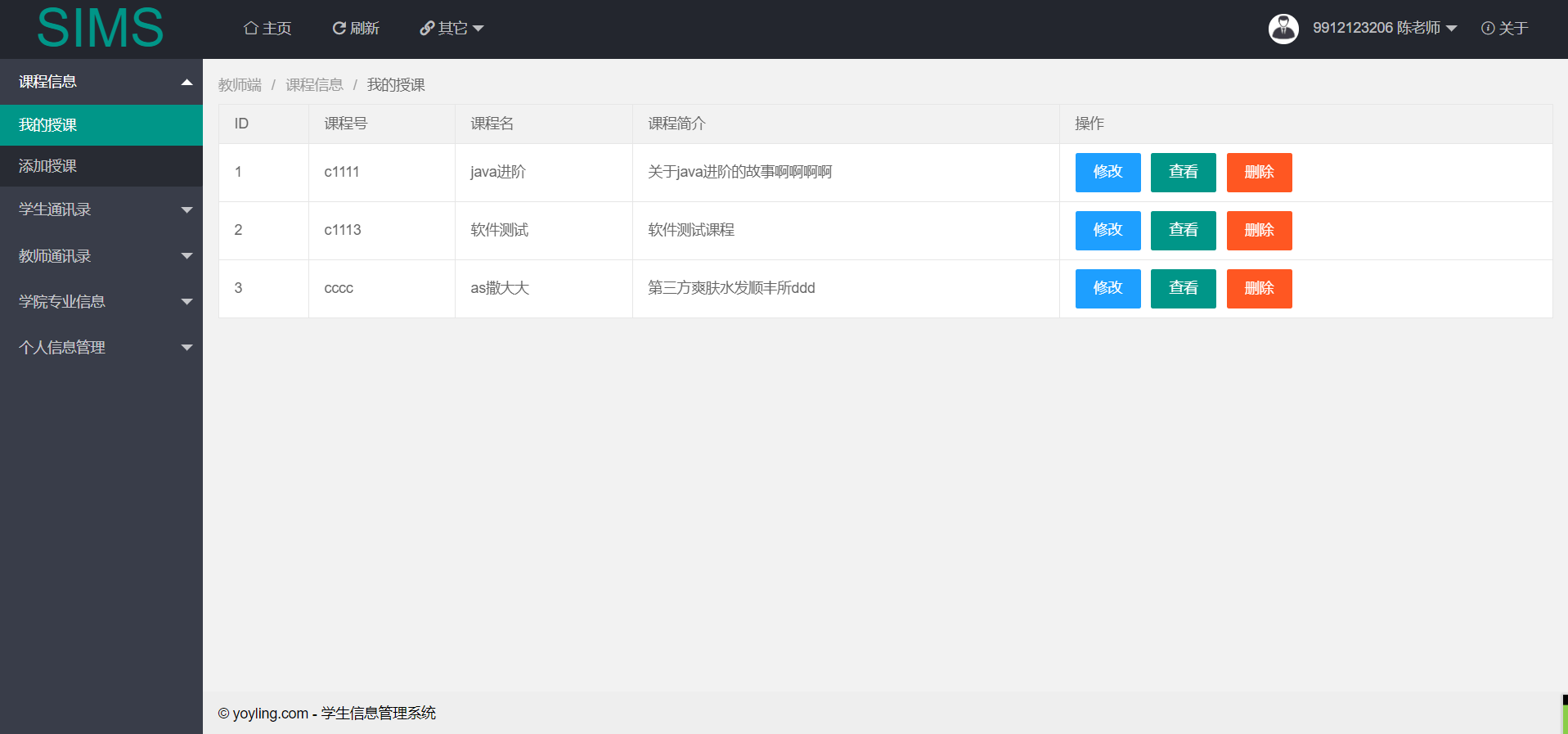1568x734 pixels.
Task: Collapse the 课程信息 sidebar section
Action: point(101,82)
